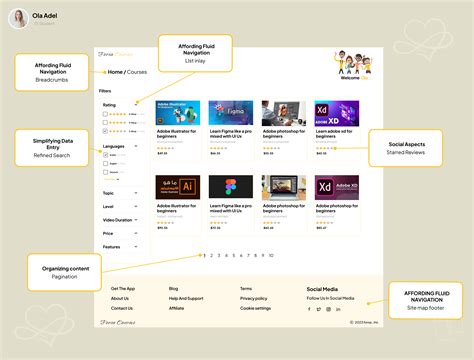
Task: Open the laptop photo course thumbnail
Action: pyautogui.click(x=284, y=187)
